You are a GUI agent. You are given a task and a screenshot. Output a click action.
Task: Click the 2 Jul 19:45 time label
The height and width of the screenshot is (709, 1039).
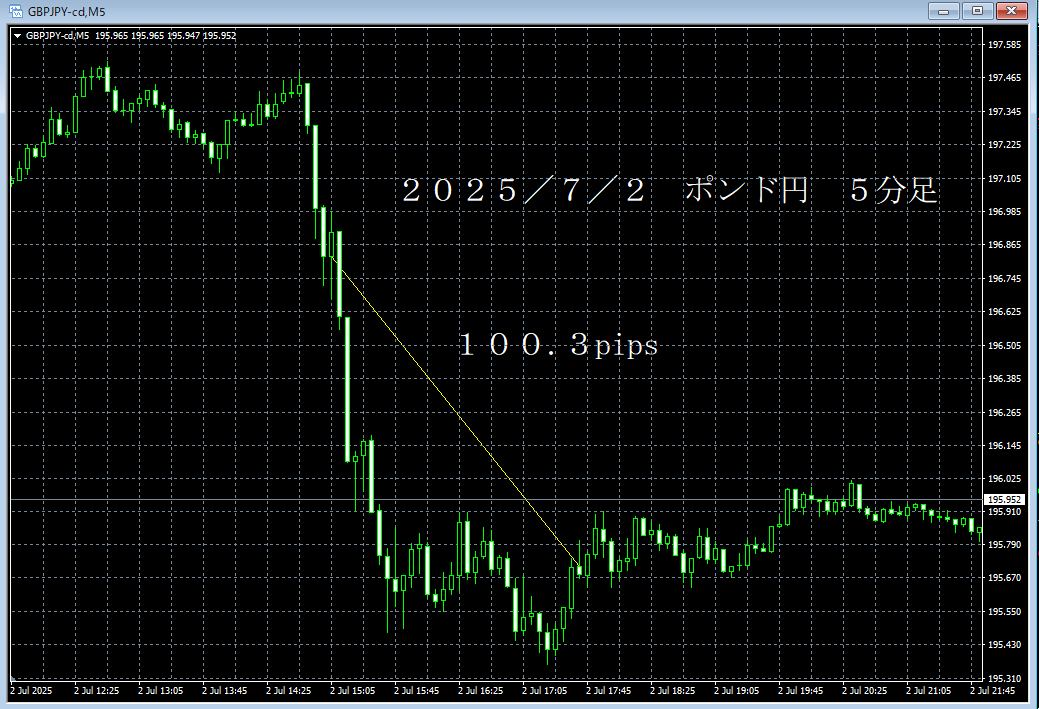coord(800,690)
